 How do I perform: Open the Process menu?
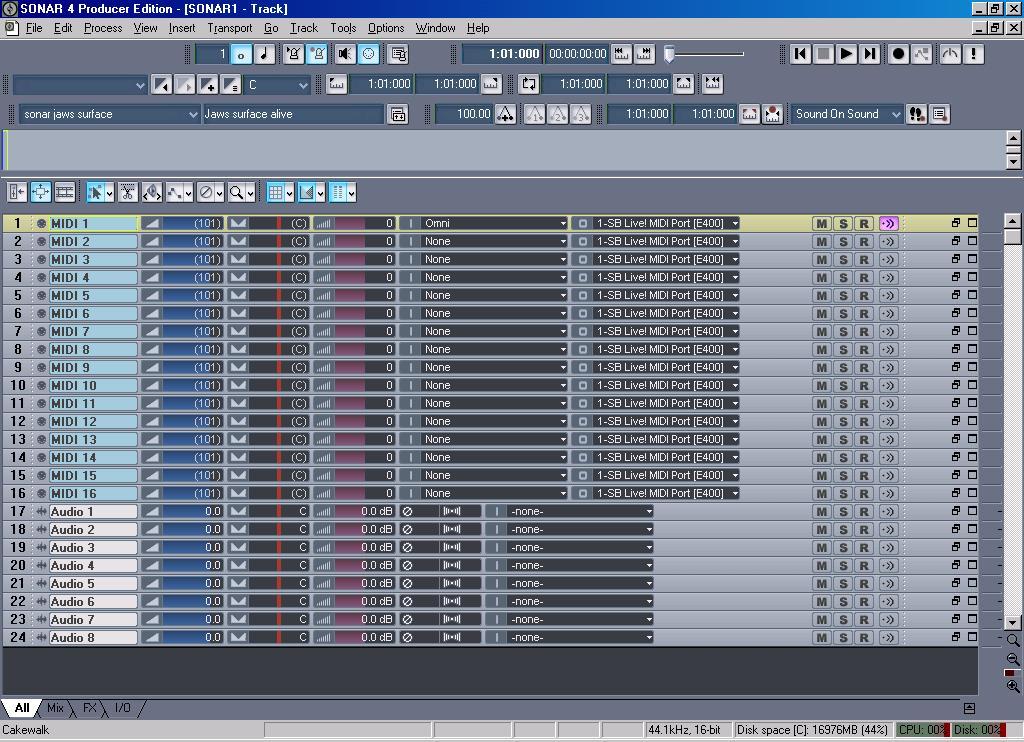coord(103,28)
